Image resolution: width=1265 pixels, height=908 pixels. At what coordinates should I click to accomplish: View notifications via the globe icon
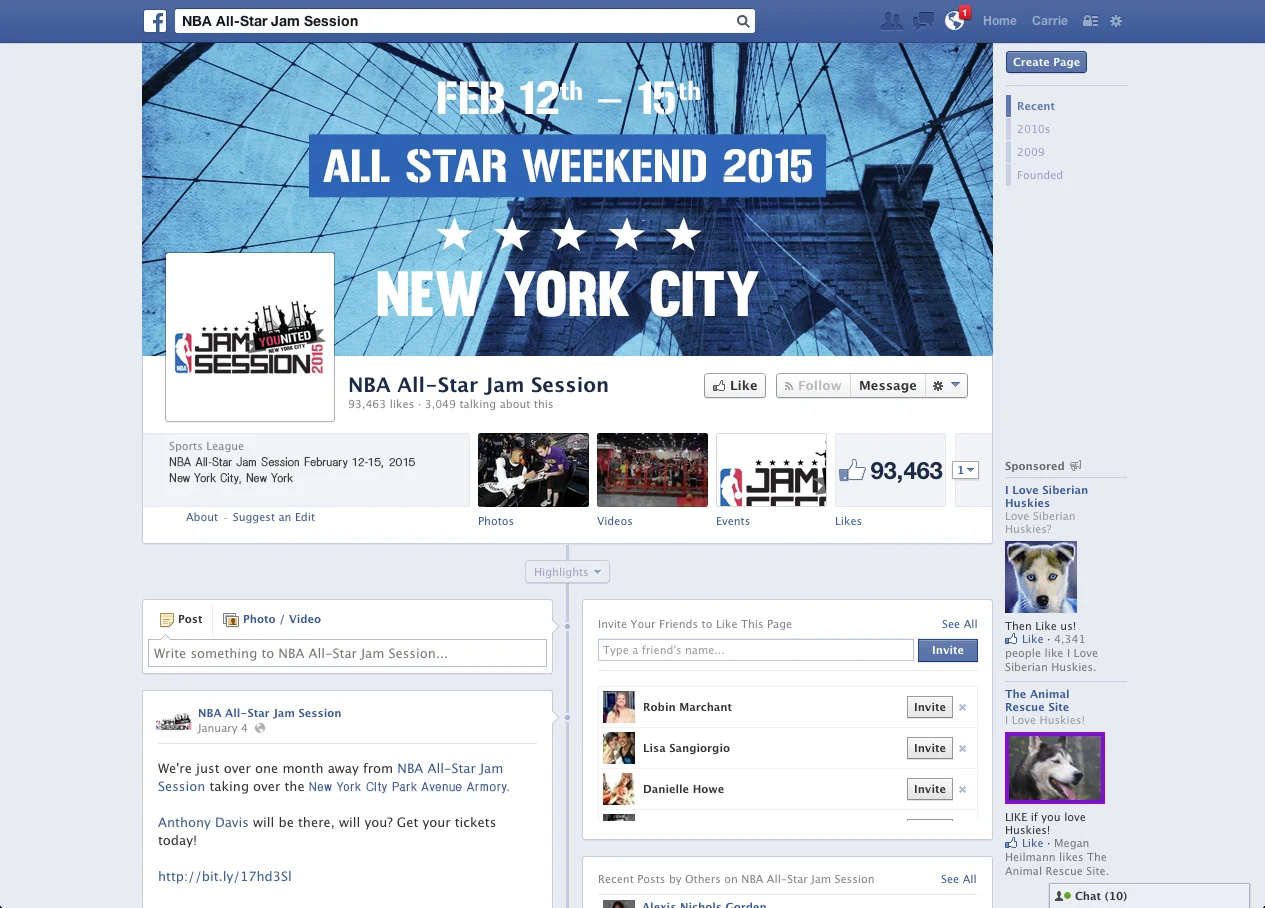tap(952, 20)
